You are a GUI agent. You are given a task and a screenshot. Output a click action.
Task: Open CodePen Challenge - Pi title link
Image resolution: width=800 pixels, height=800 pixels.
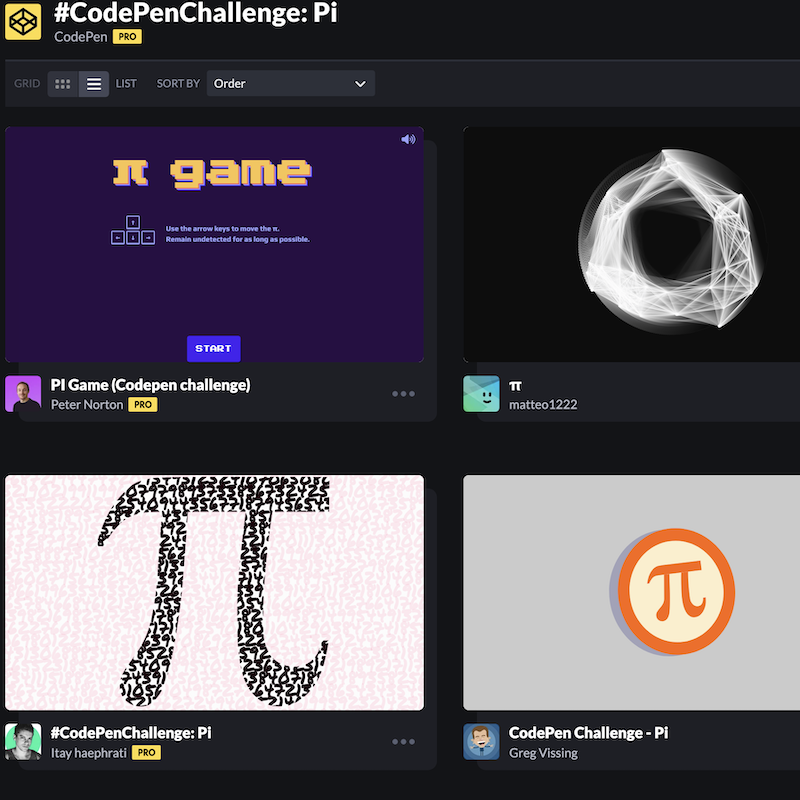click(588, 733)
